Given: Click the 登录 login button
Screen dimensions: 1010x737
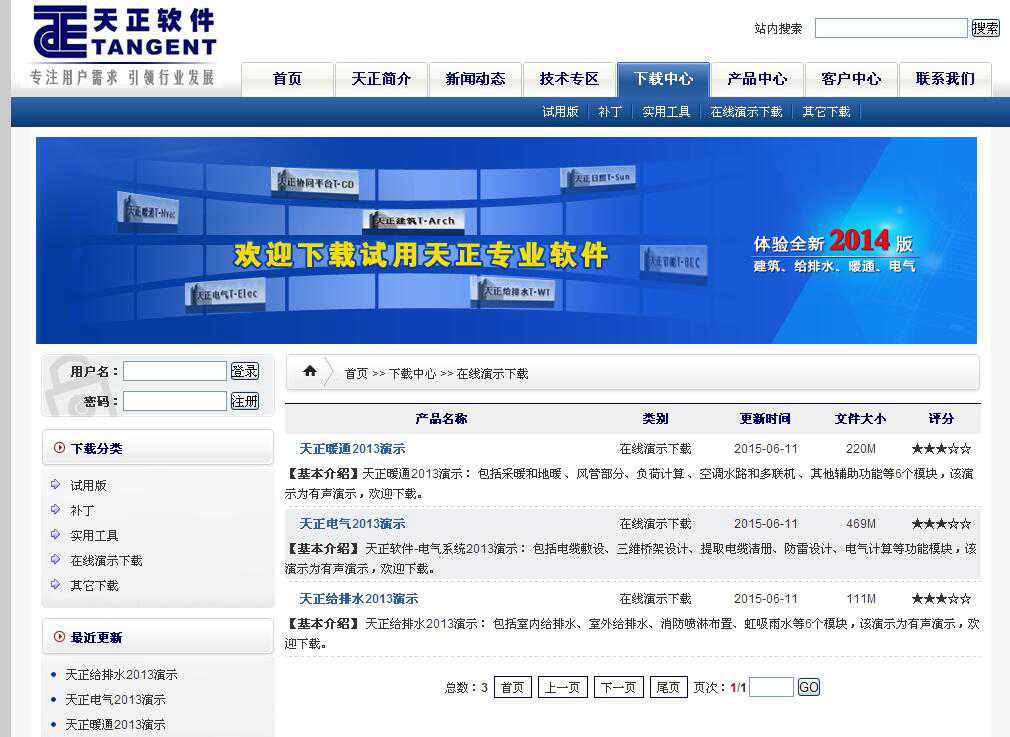Looking at the screenshot, I should tap(245, 371).
